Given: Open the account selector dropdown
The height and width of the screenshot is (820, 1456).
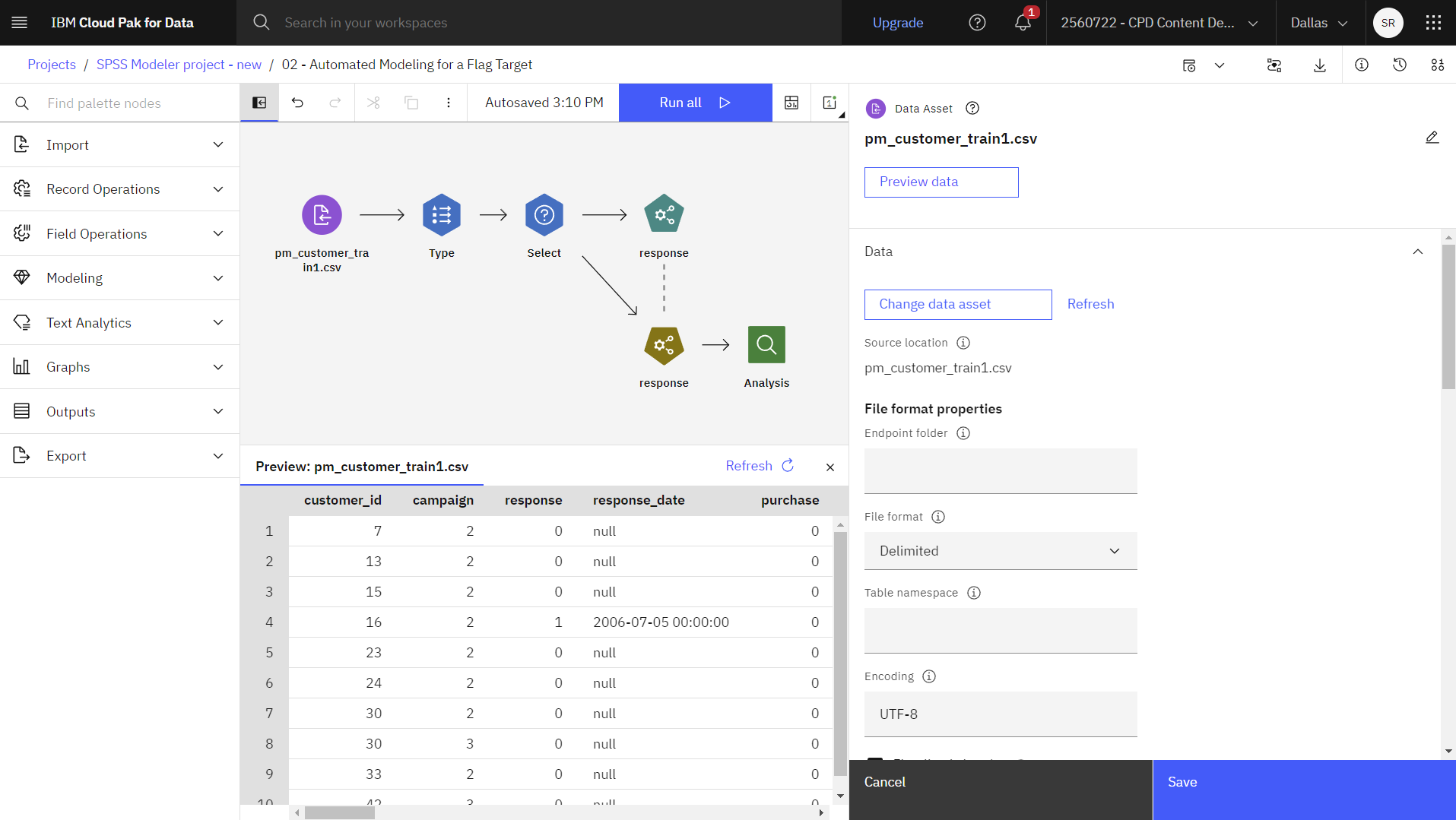Looking at the screenshot, I should (x=1159, y=23).
